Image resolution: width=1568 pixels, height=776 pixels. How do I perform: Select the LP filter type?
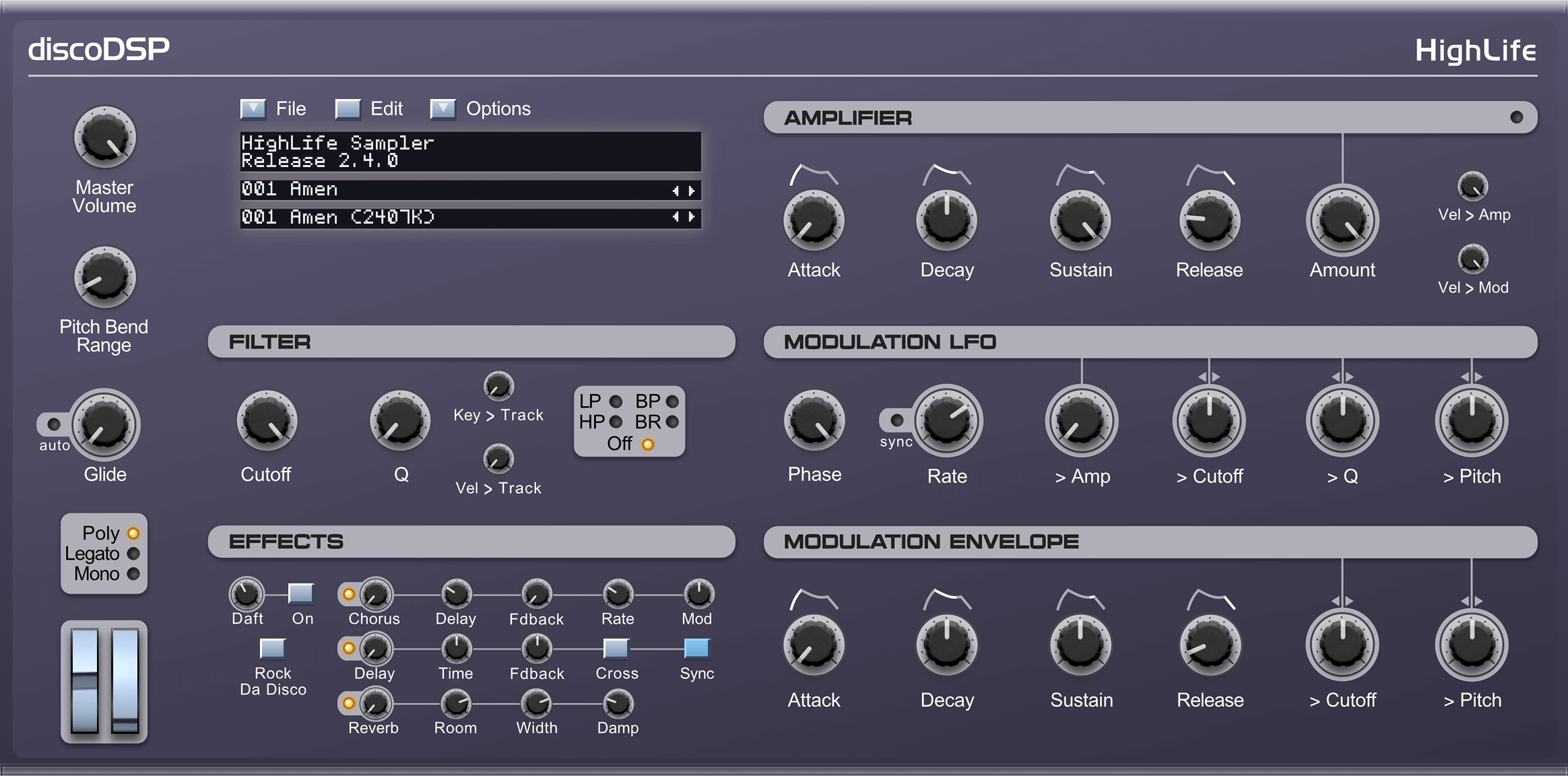616,401
